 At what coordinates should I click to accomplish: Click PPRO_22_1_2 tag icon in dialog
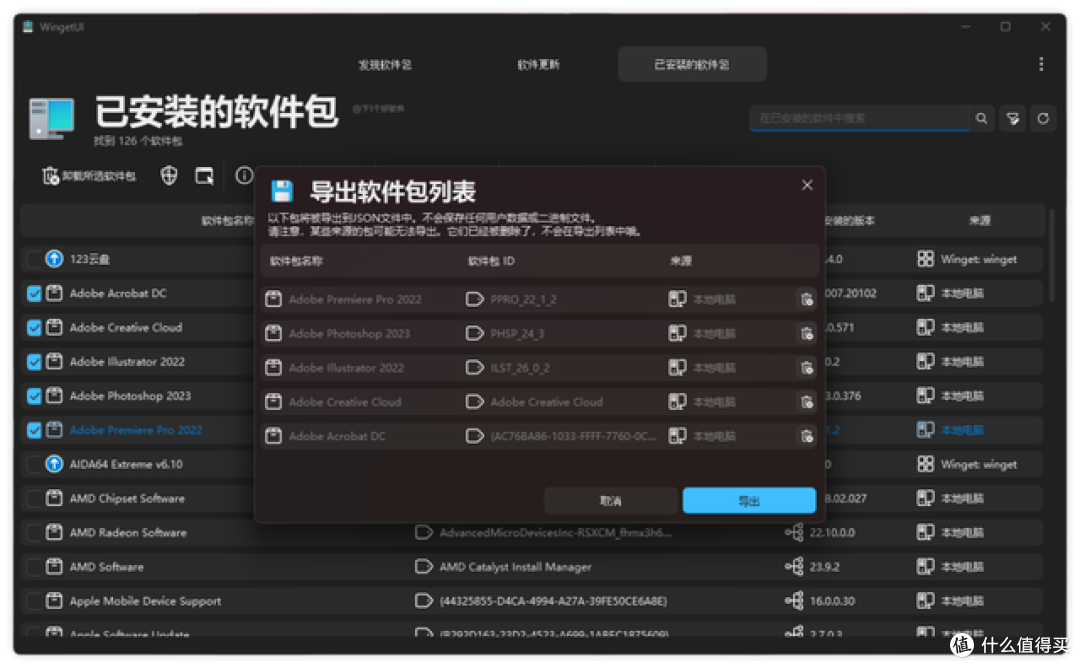[x=475, y=300]
